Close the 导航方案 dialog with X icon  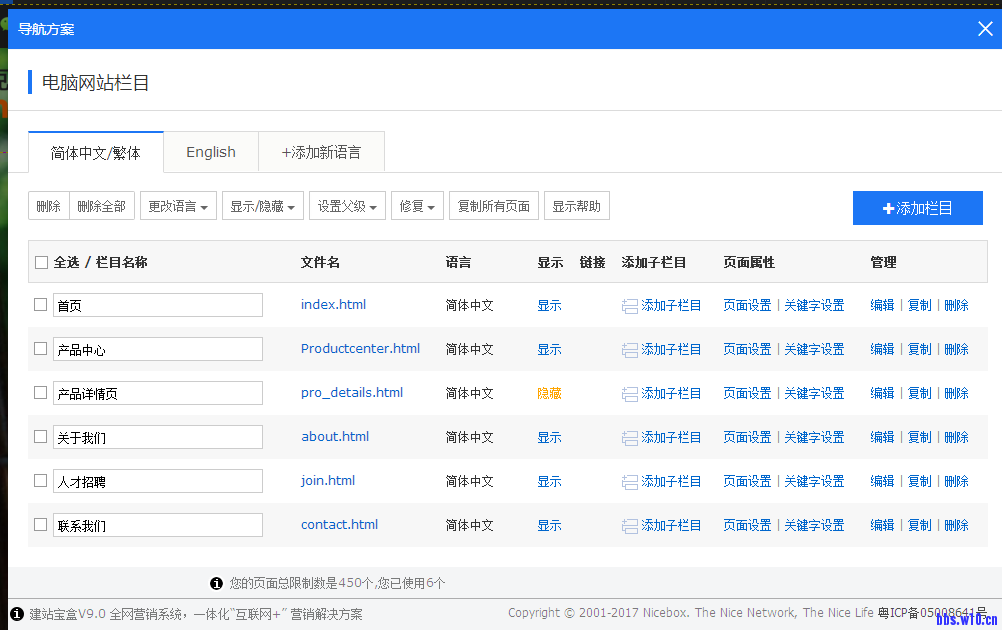(985, 28)
